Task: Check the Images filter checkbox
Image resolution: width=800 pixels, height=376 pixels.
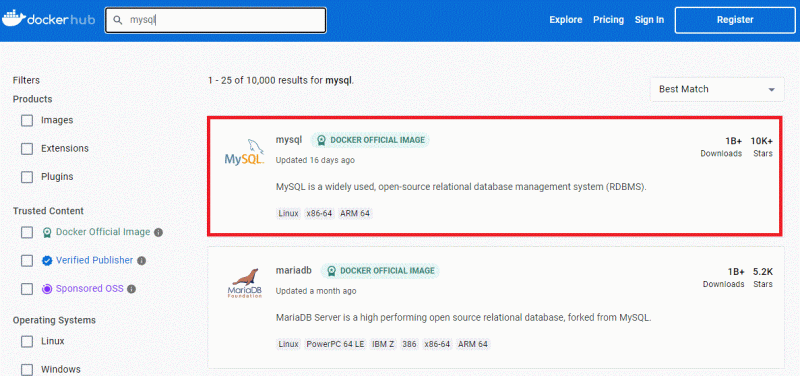Action: tap(27, 121)
